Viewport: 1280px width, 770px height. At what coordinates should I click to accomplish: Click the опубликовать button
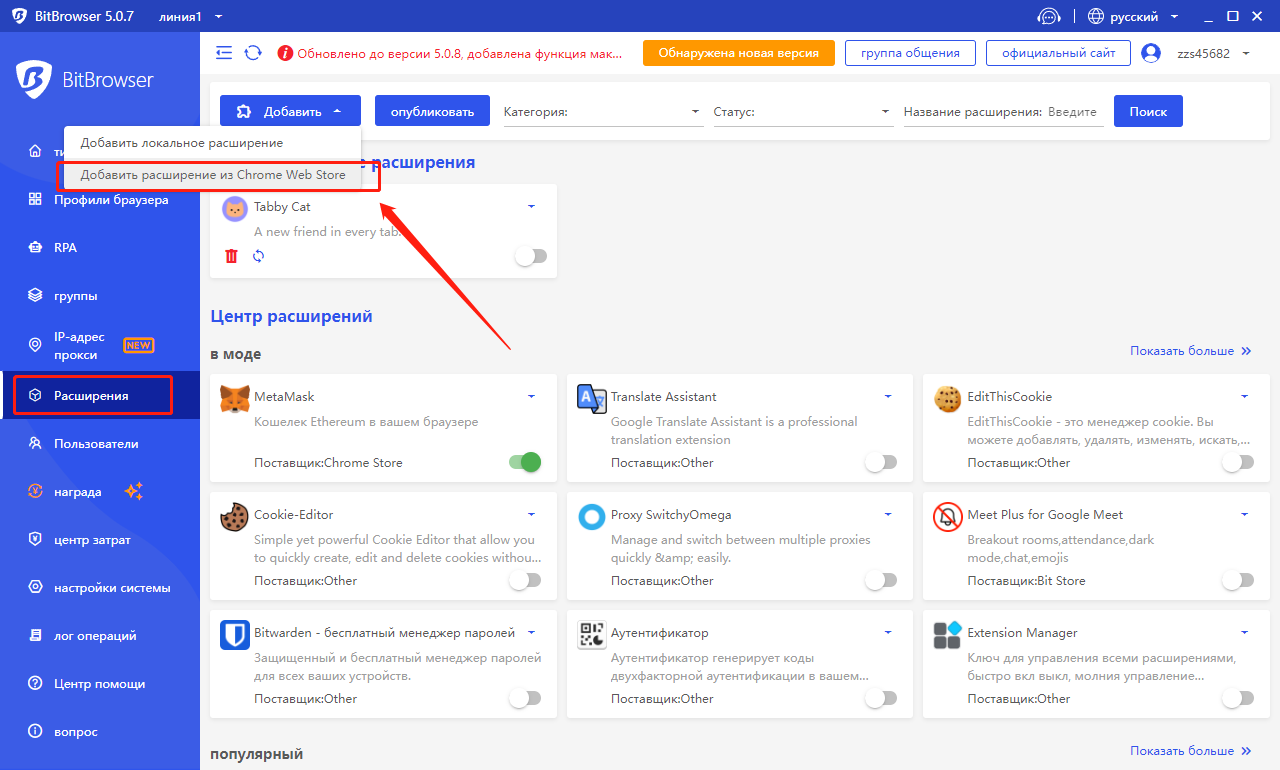[x=432, y=111]
